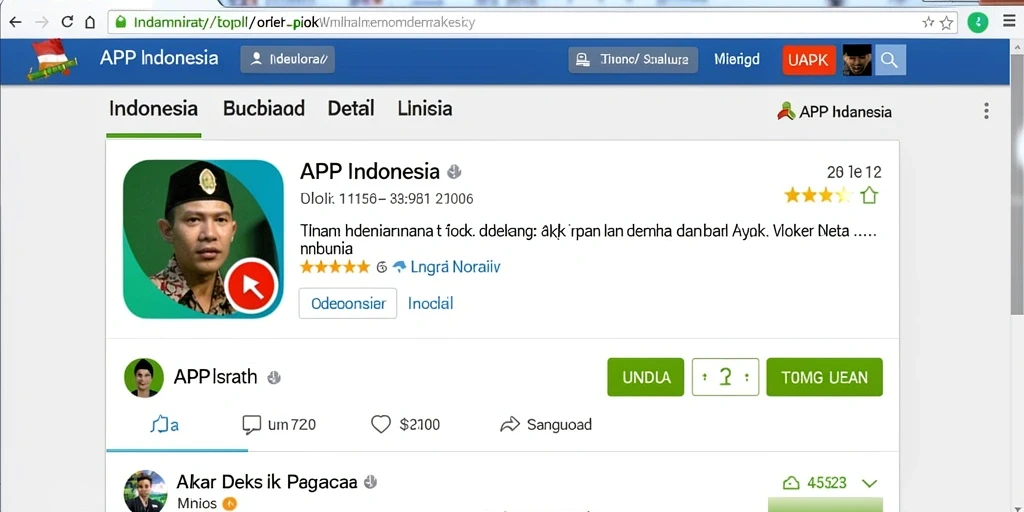Click the badge beside Akar Deks ik Pagacaa

(370, 482)
